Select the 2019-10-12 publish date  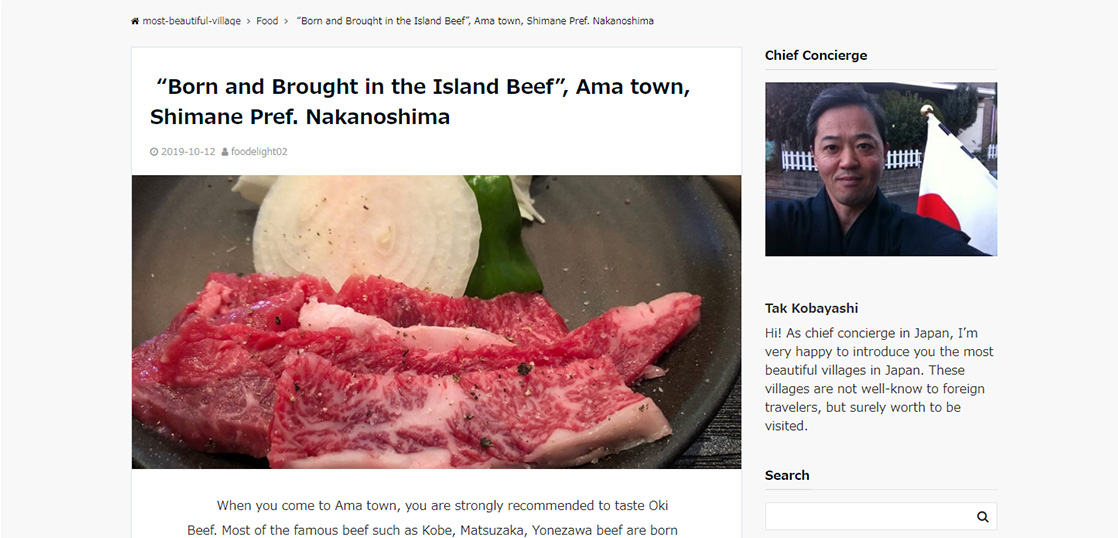coord(188,152)
